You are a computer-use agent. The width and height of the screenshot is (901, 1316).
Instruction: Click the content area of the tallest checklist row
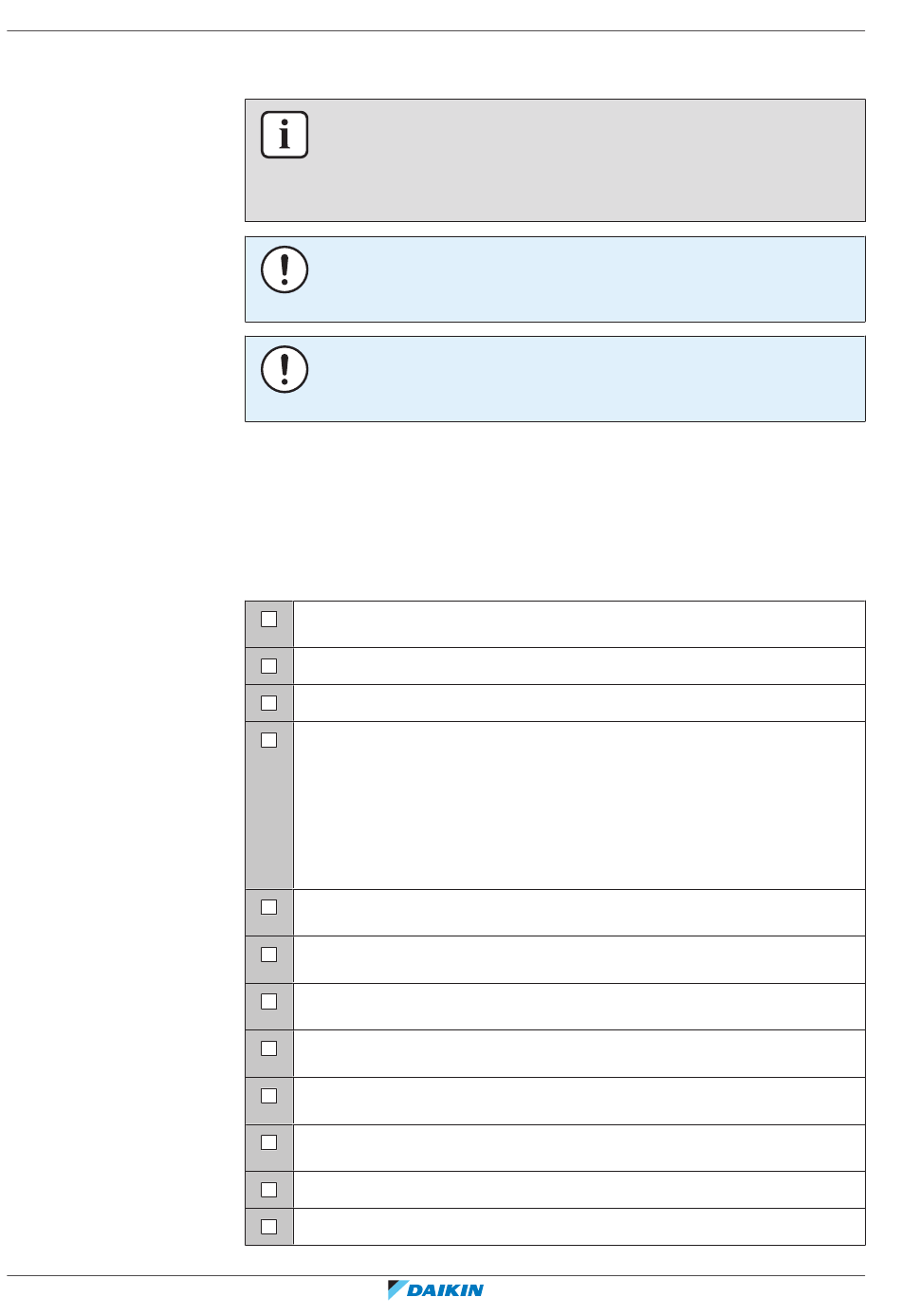tap(579, 806)
